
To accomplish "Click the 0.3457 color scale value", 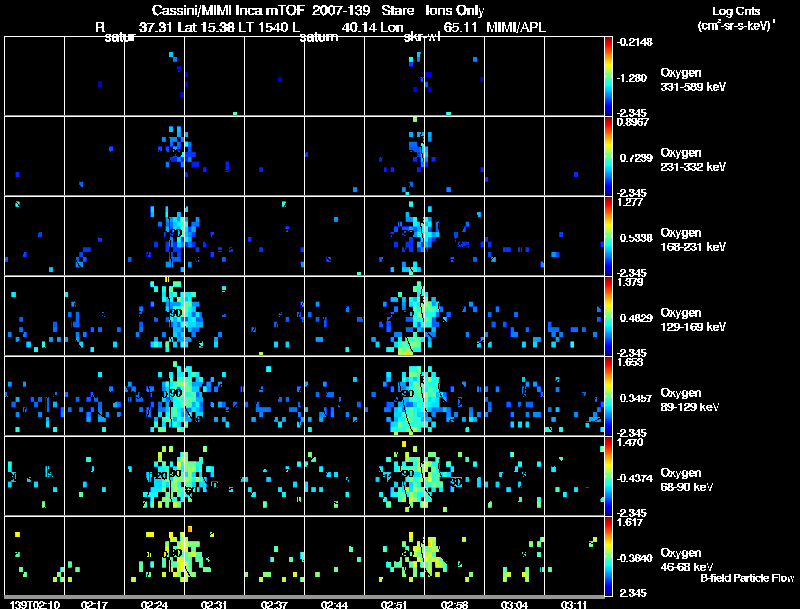I will (x=636, y=398).
